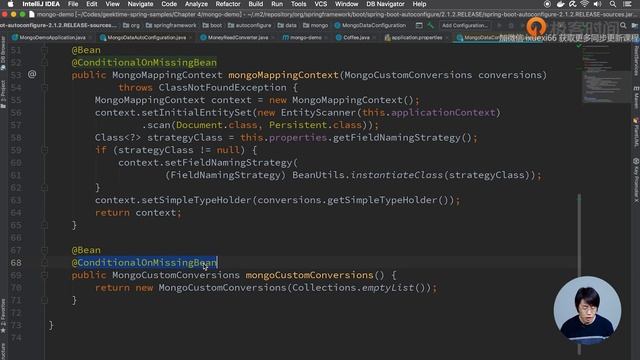Open the Key Promoter X tool window
This screenshot has width=640, height=360.
(x=636, y=180)
